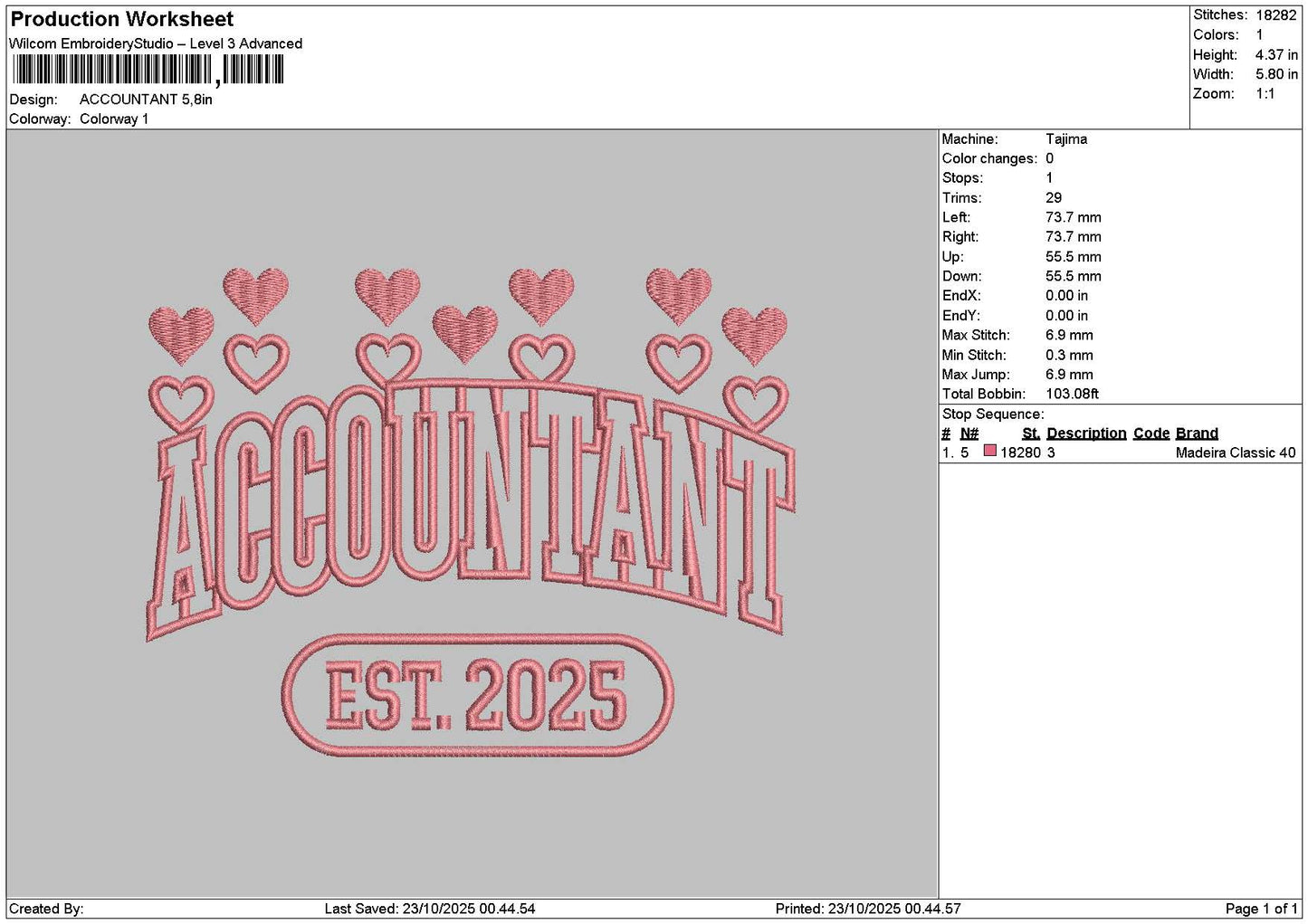Click the EndX value '0.00 in'
This screenshot has height=924, width=1308.
pyautogui.click(x=1067, y=296)
